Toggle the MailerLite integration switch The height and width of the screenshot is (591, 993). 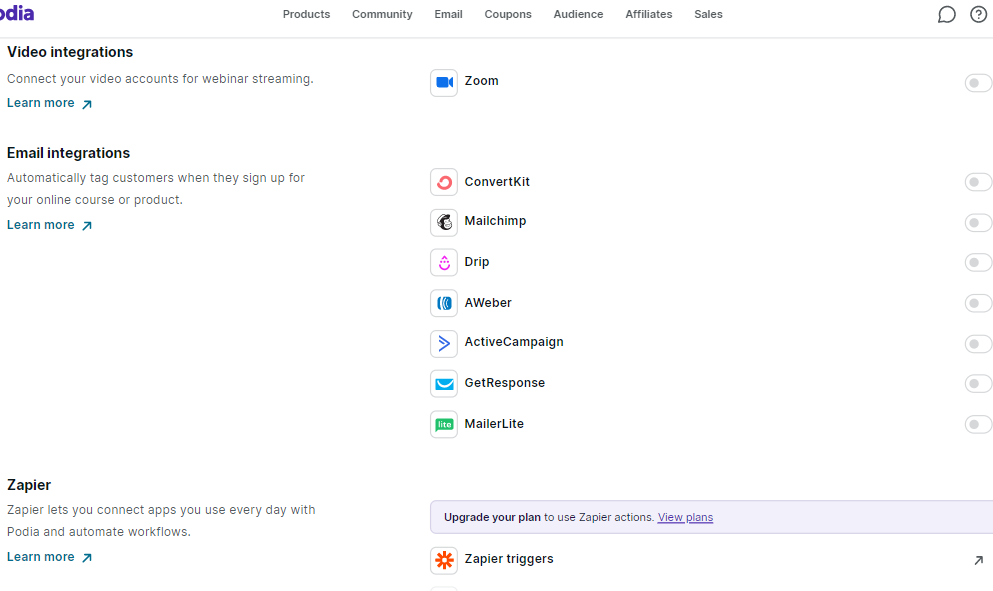(978, 424)
